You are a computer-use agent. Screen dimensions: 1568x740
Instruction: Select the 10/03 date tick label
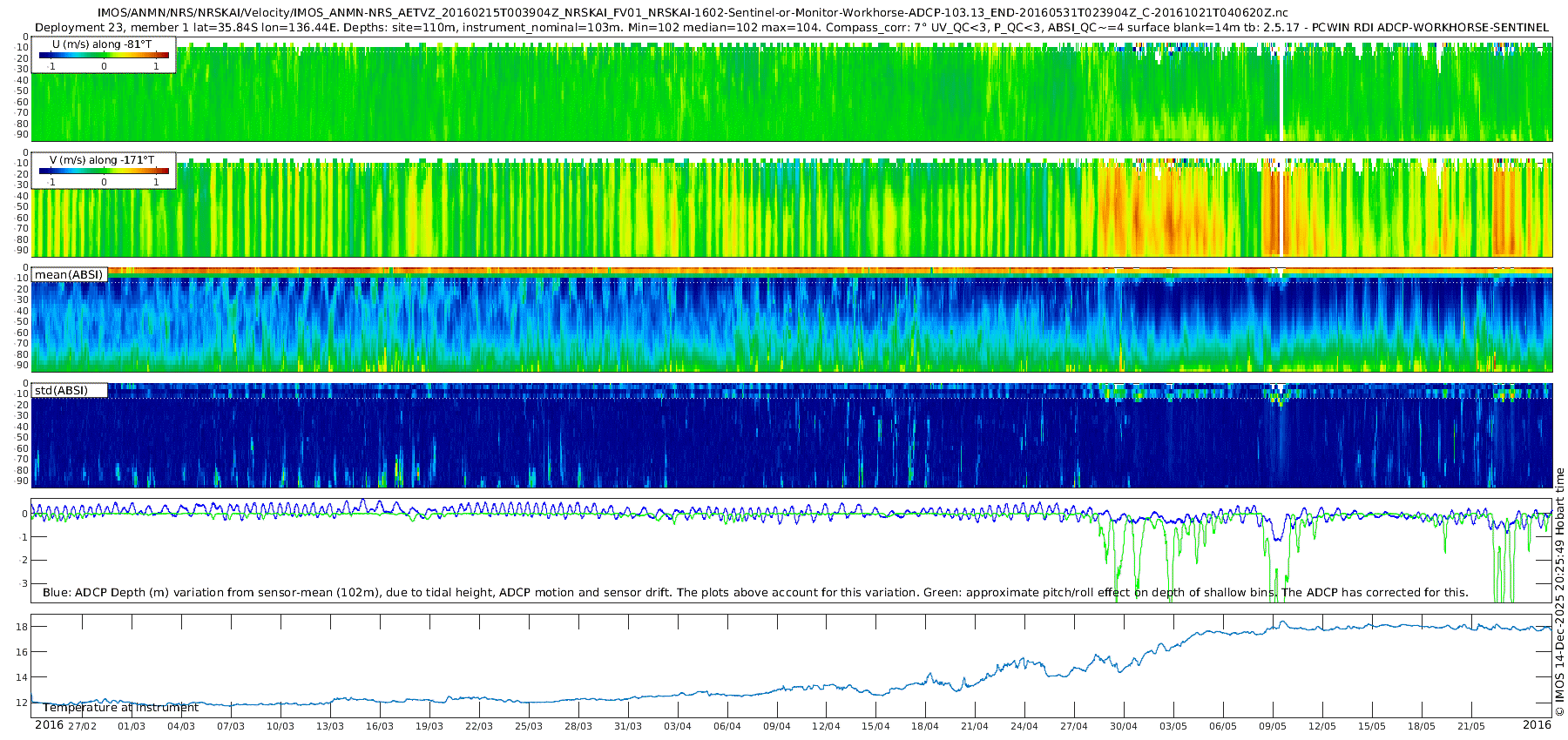click(280, 726)
